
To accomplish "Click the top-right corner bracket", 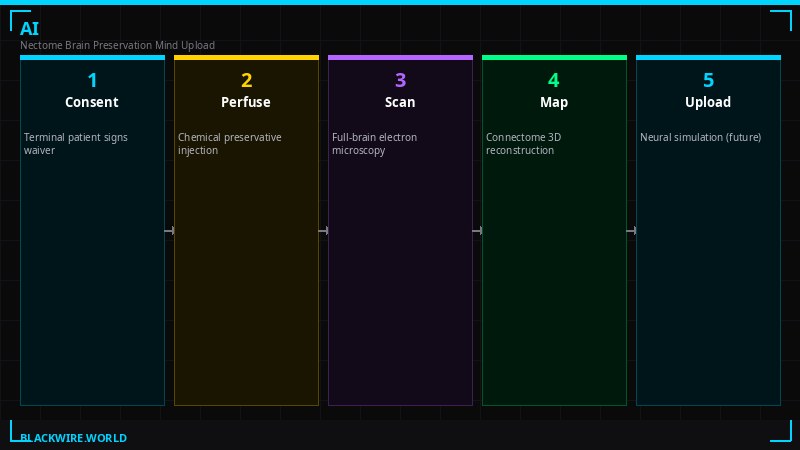I will pyautogui.click(x=781, y=19).
